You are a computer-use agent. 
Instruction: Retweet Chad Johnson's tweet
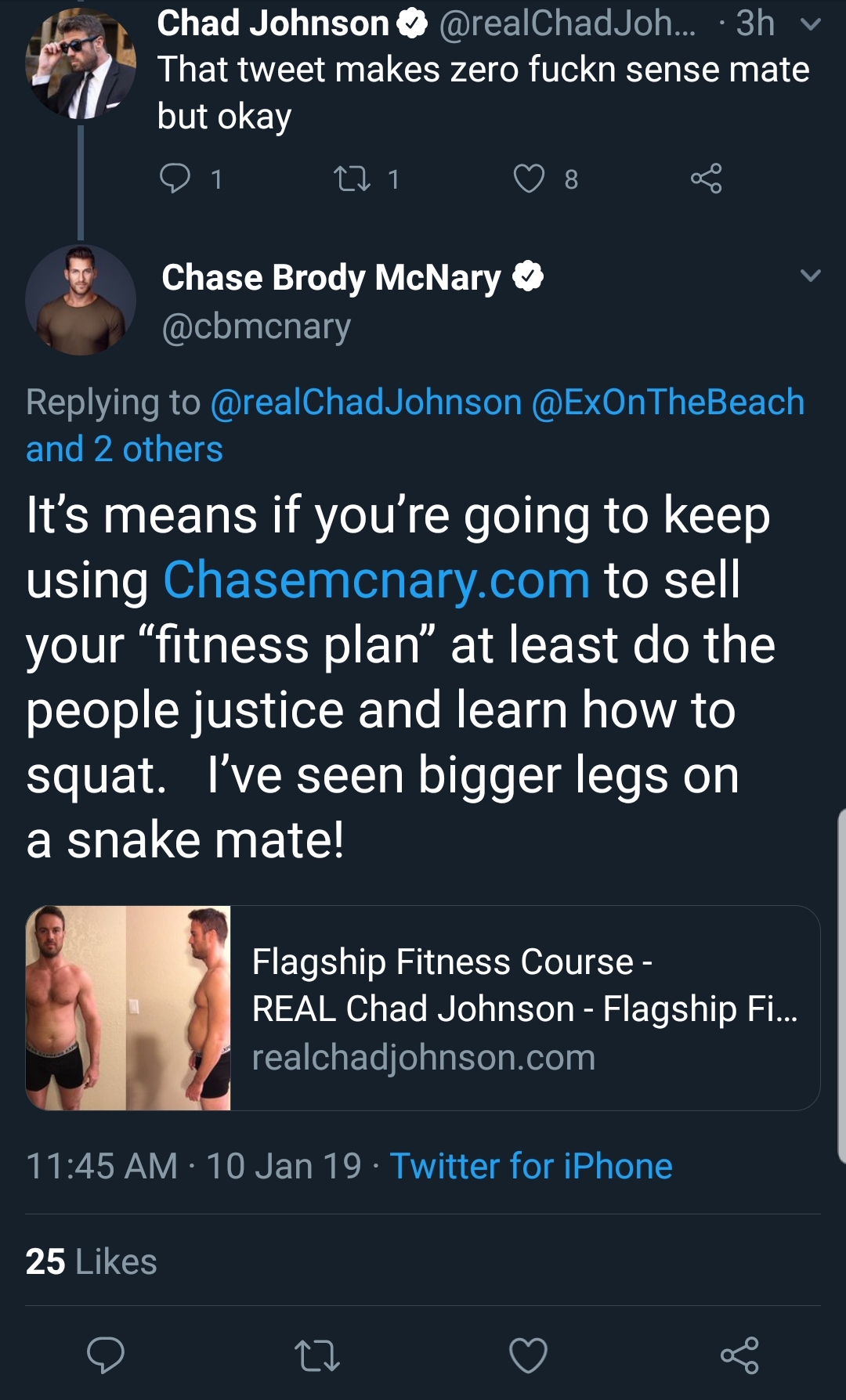(x=352, y=179)
